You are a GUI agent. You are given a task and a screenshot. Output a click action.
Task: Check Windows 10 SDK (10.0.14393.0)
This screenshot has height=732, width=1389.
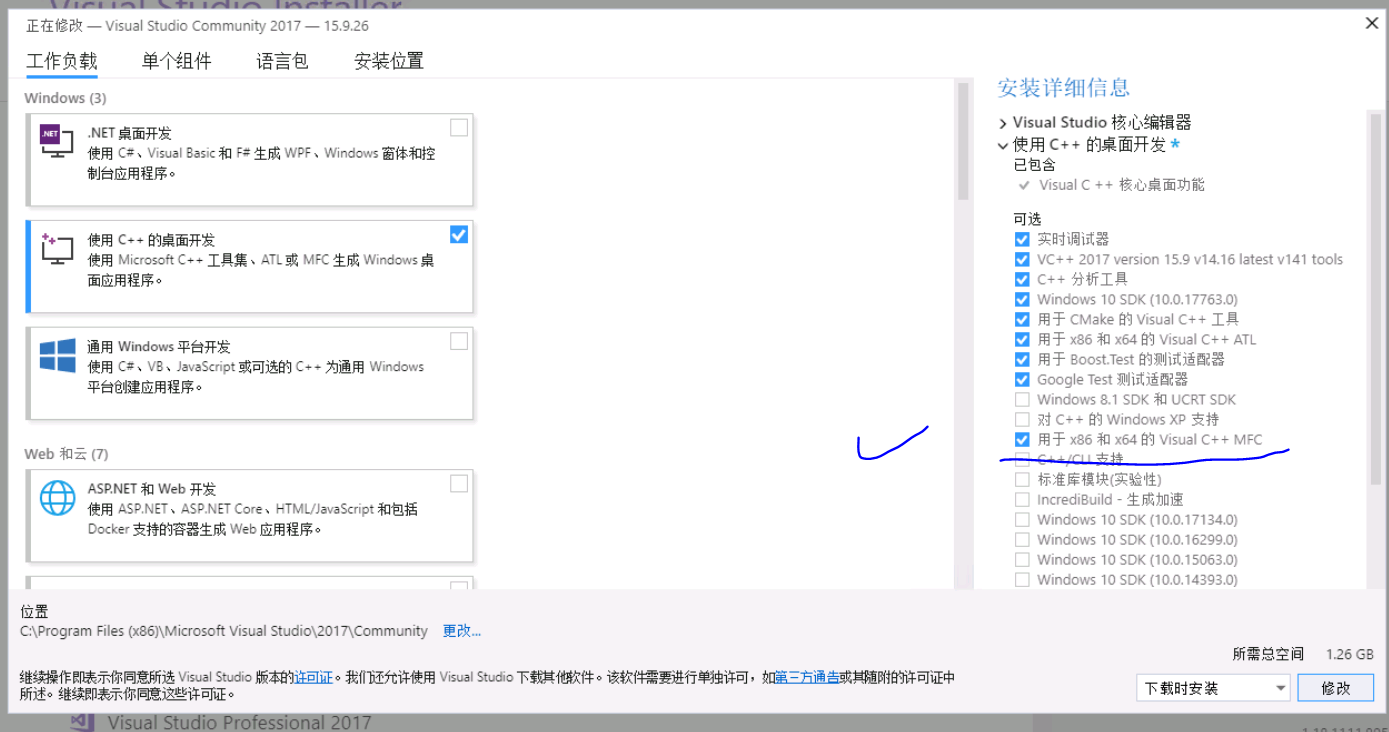(x=1022, y=579)
